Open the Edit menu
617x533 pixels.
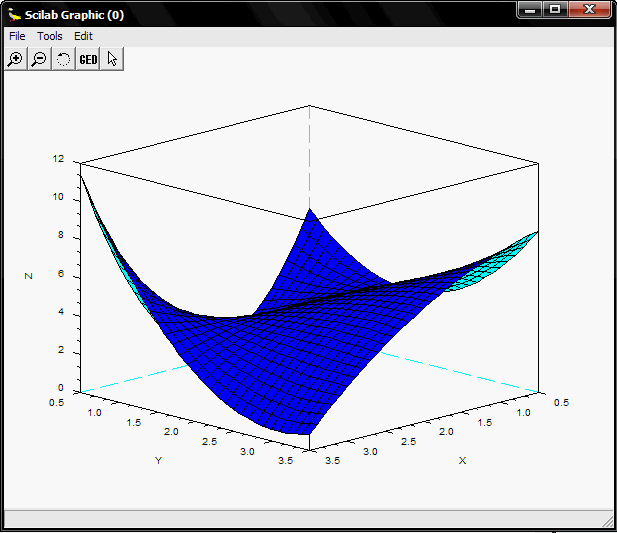point(83,36)
